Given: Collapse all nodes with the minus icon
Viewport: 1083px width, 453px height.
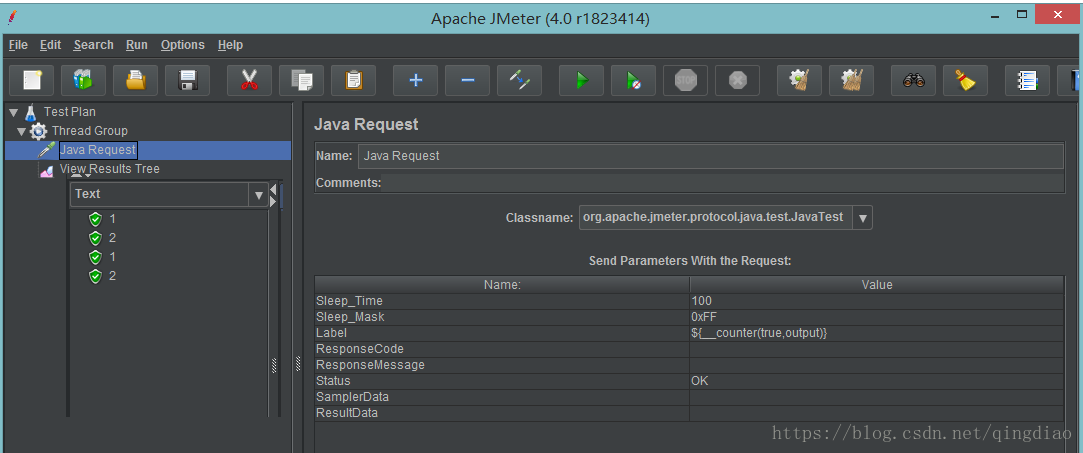Looking at the screenshot, I should (467, 81).
